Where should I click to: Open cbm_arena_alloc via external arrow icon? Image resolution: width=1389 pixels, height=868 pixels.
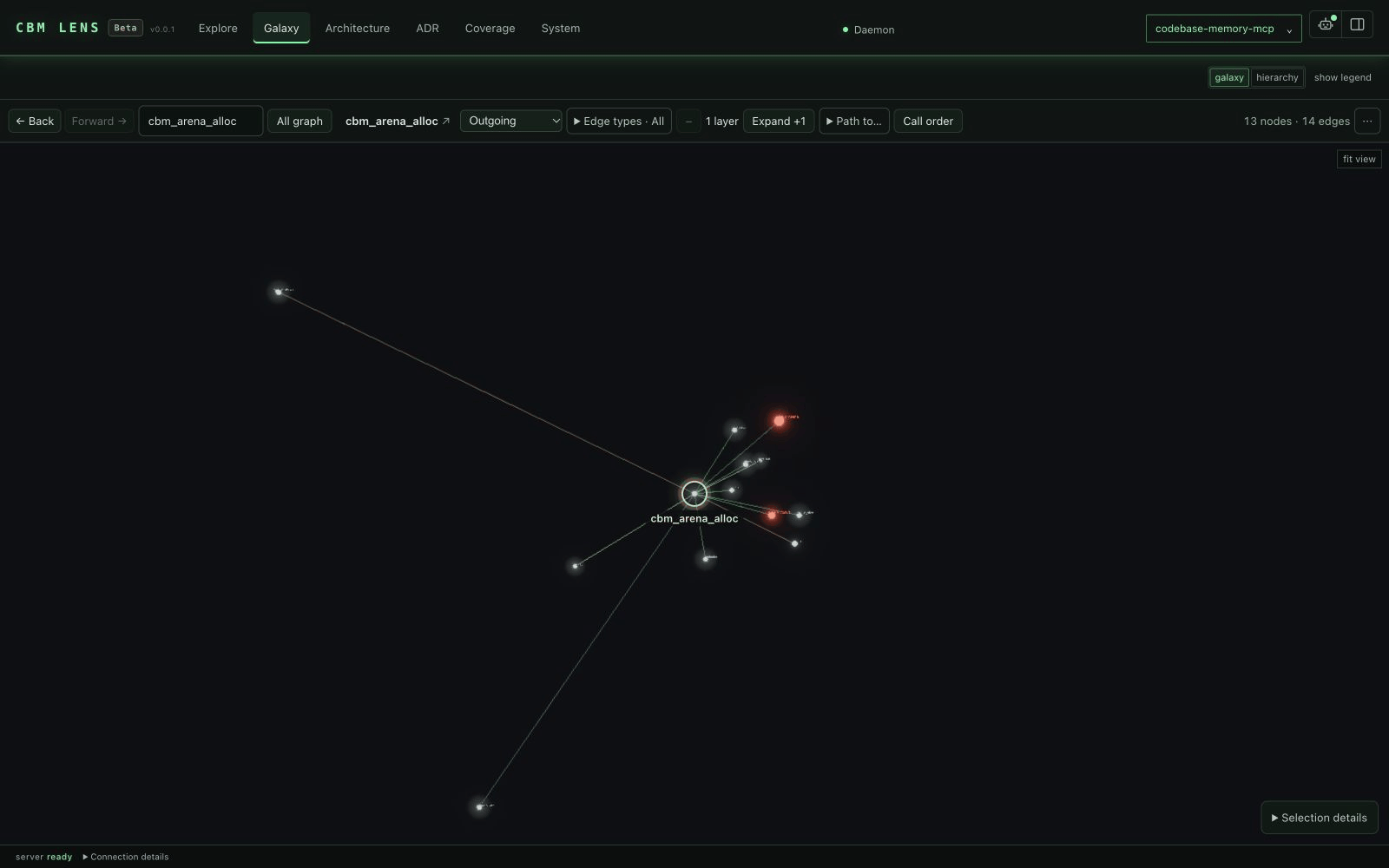point(446,122)
